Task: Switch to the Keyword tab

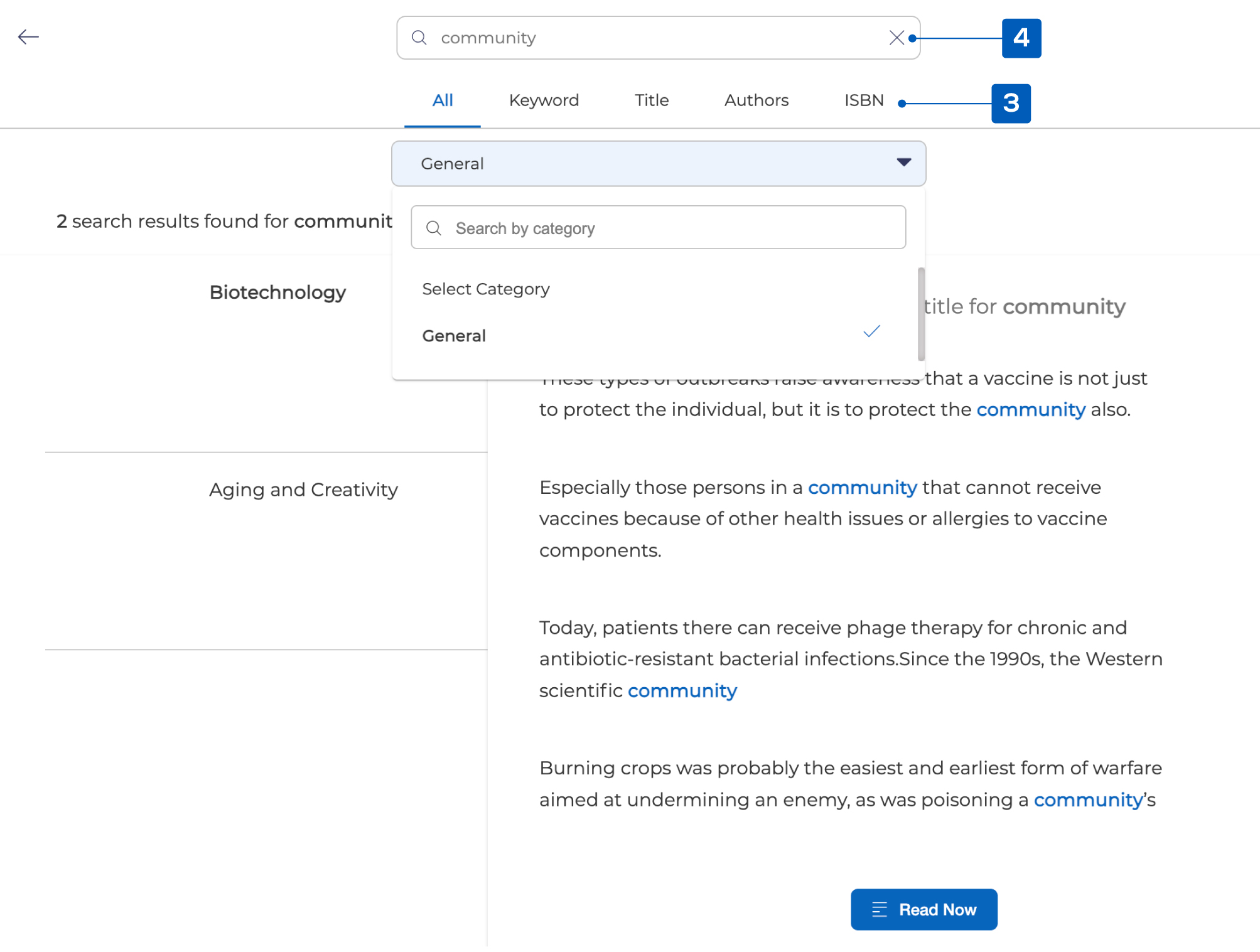Action: tap(544, 100)
